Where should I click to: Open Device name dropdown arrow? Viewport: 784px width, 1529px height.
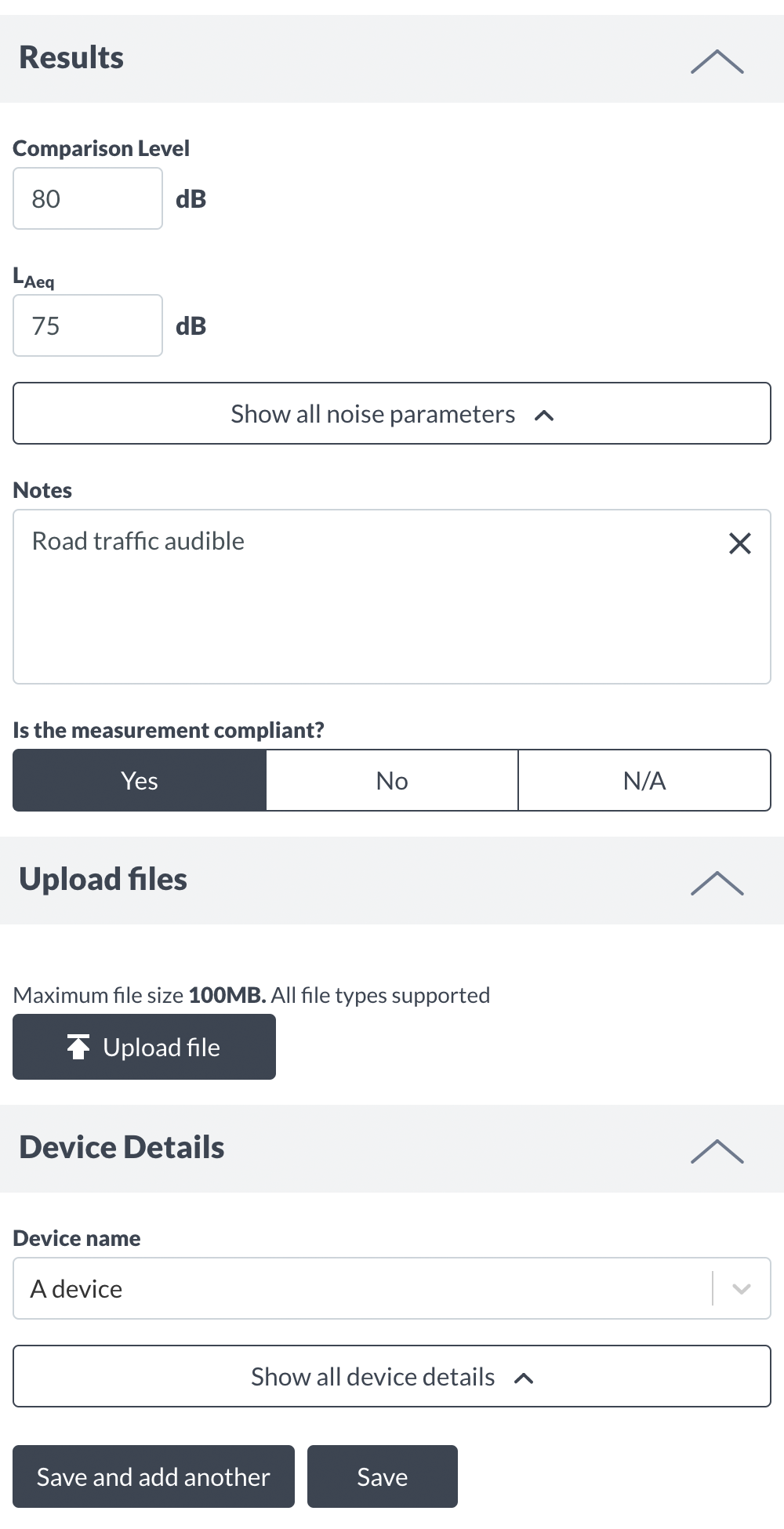pos(742,1288)
